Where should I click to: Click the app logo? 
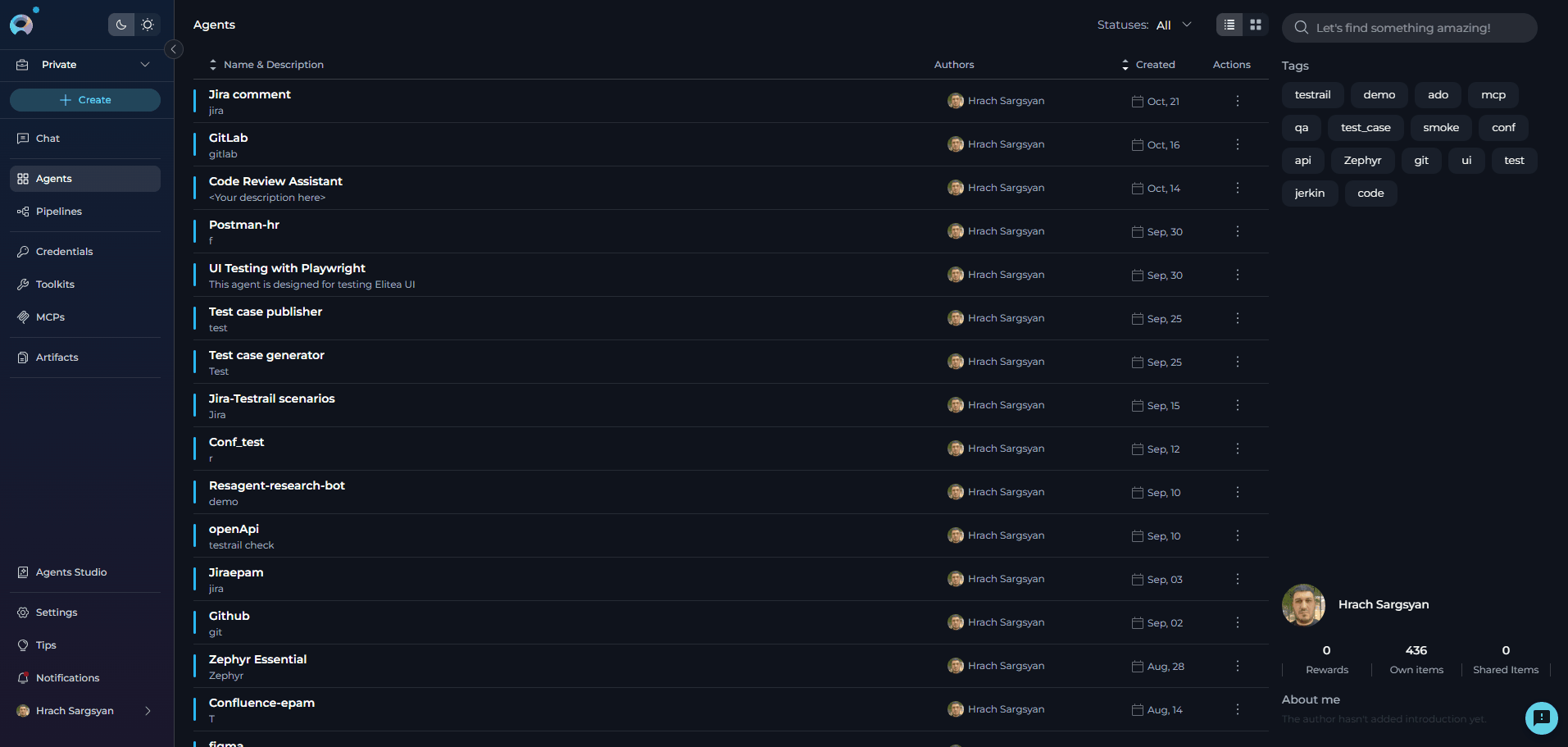pyautogui.click(x=21, y=25)
